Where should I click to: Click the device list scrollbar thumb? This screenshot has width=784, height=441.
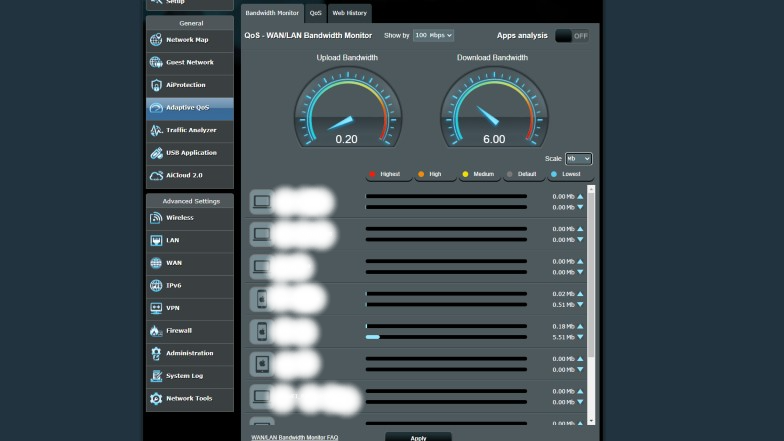tap(591, 275)
